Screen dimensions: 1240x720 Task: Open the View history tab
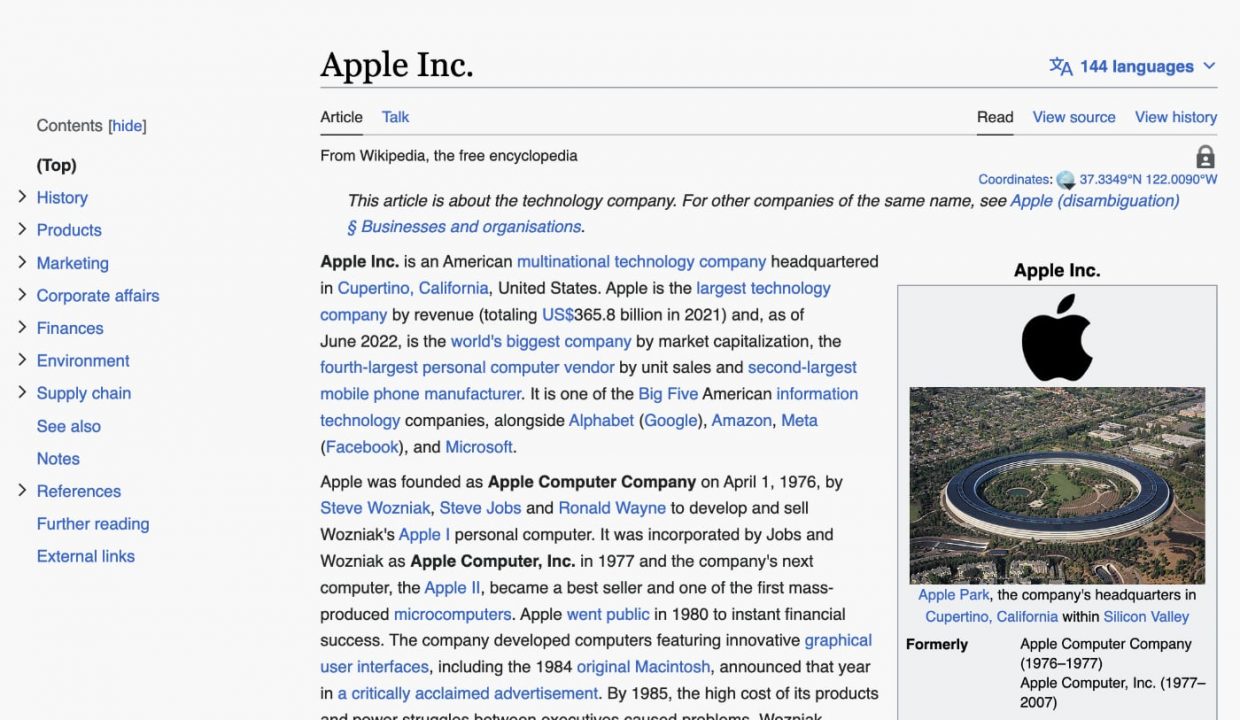click(1176, 117)
